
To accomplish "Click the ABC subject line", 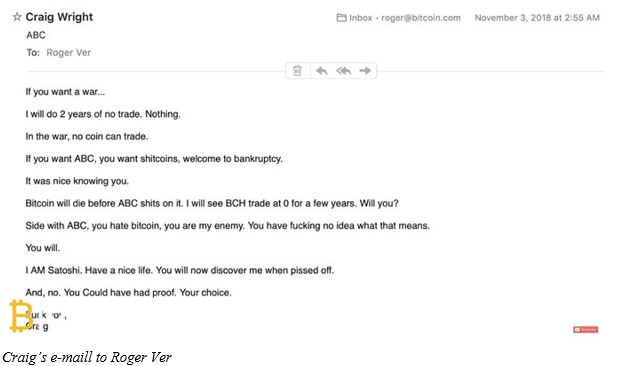I will click(x=36, y=35).
